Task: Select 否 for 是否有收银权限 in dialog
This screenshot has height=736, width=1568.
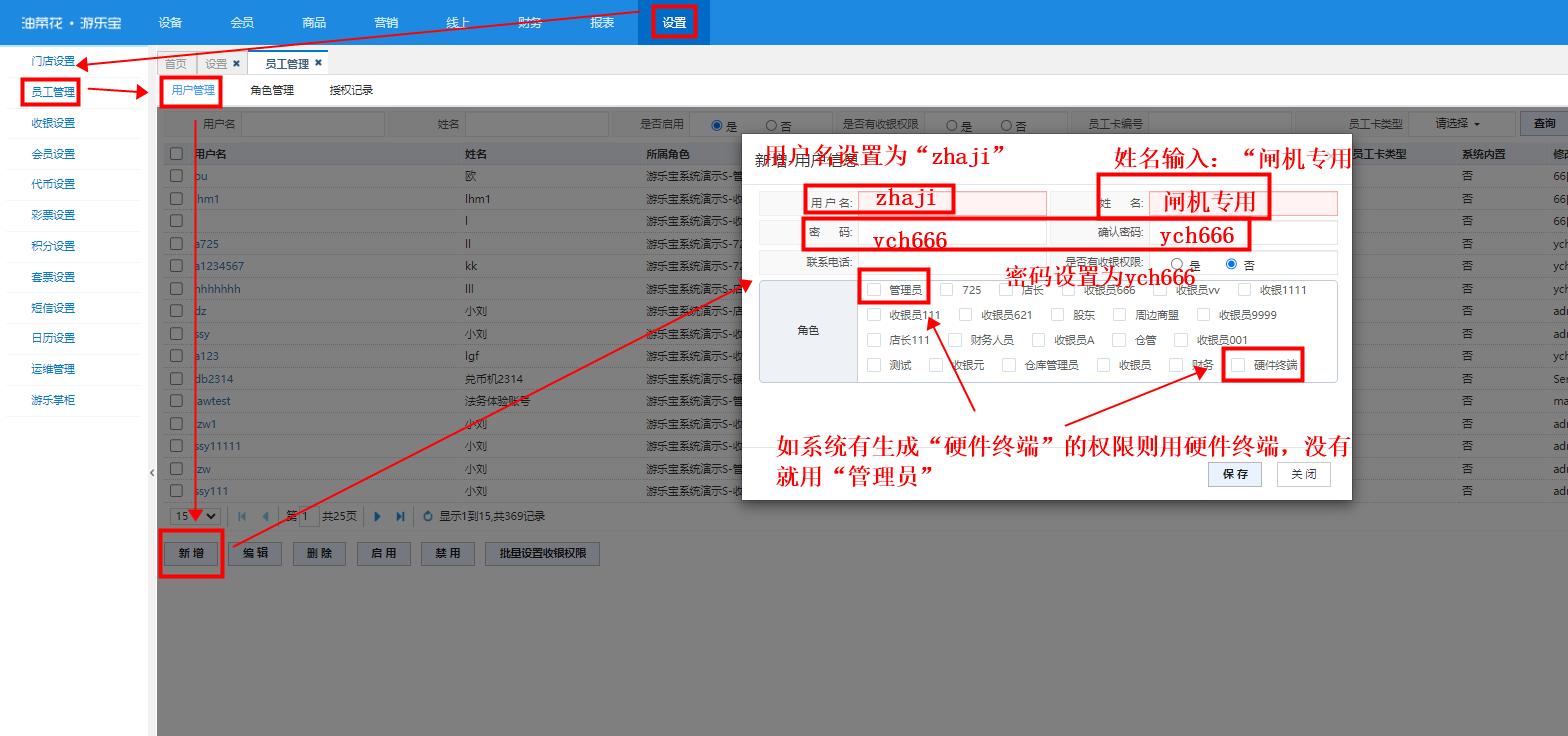Action: (x=1231, y=265)
